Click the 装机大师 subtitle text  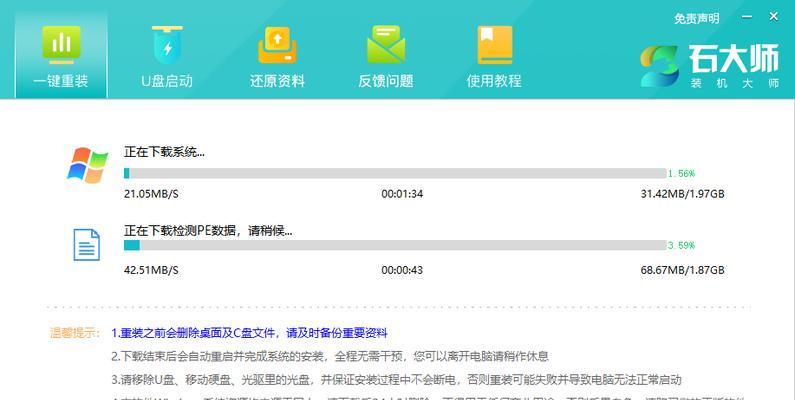(x=734, y=83)
